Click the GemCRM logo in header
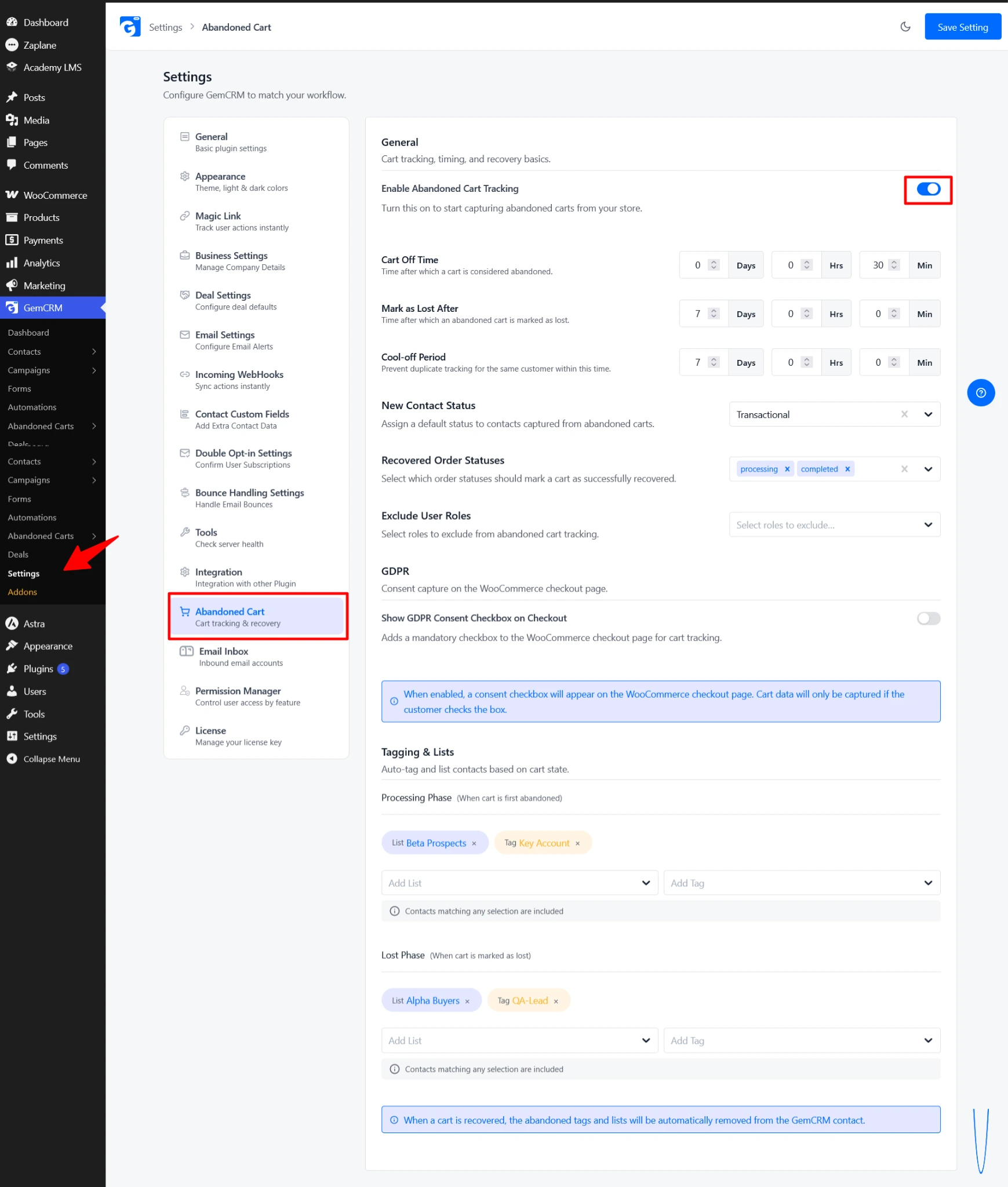 (130, 27)
